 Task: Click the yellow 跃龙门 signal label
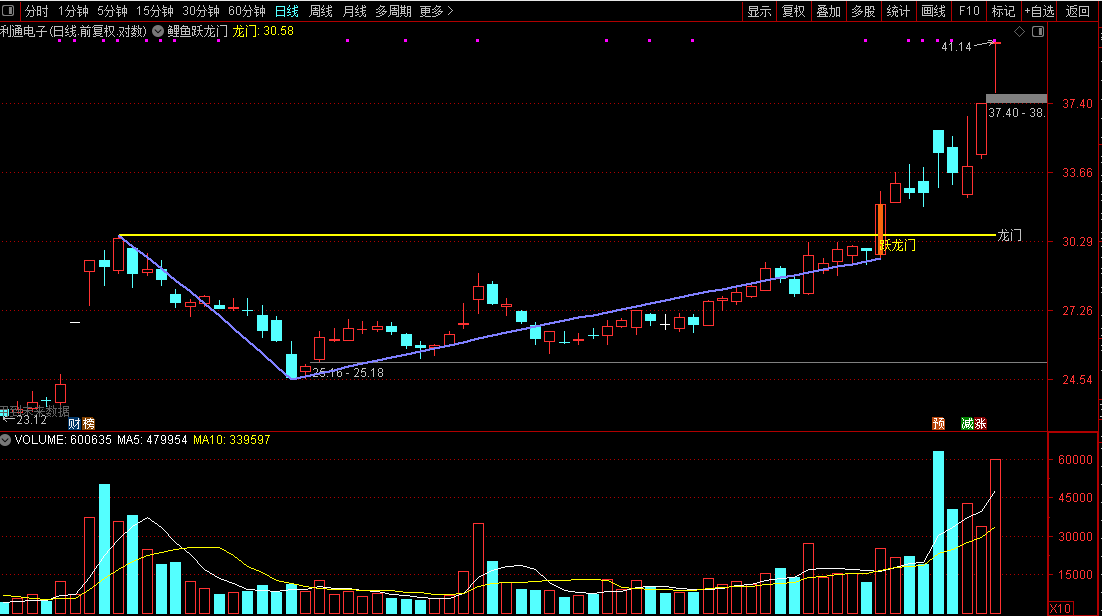tap(897, 245)
